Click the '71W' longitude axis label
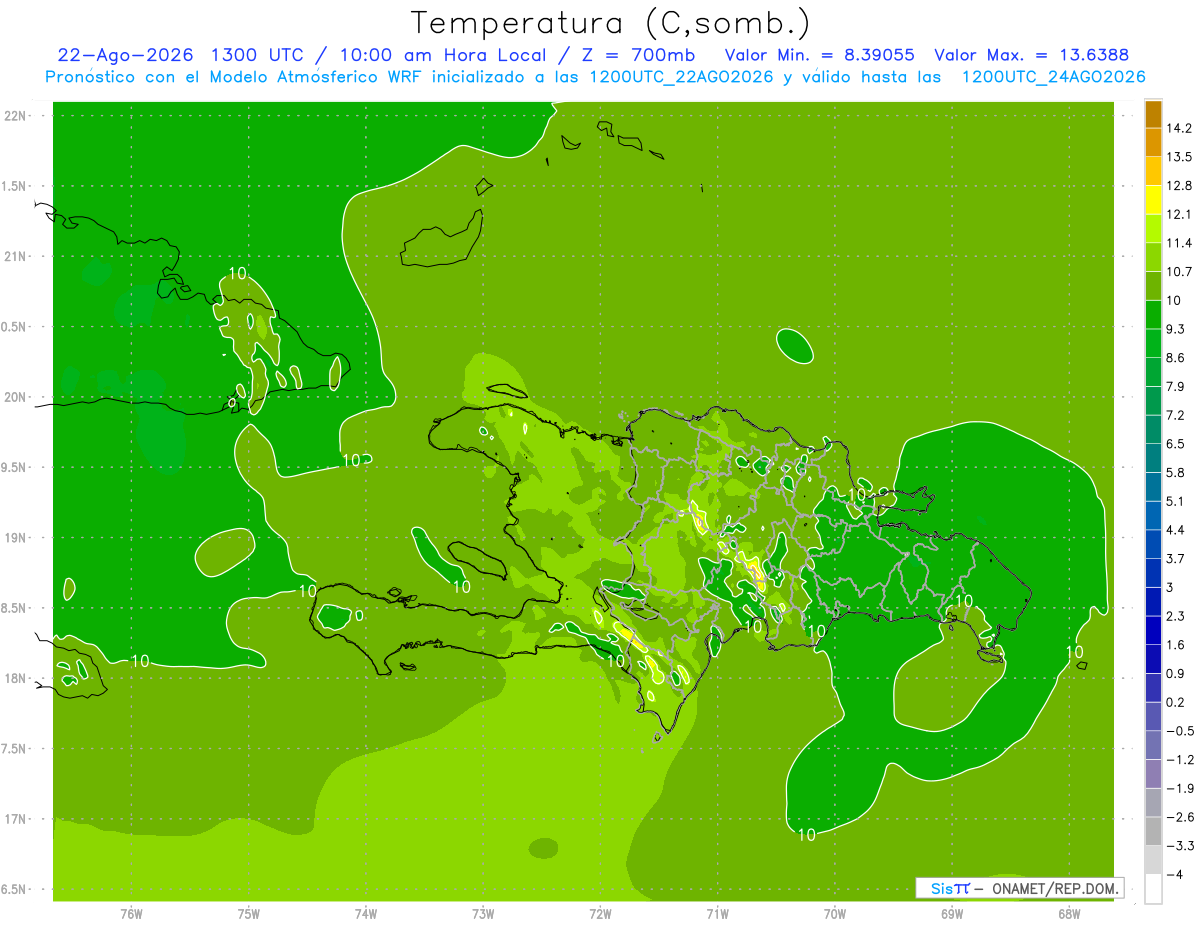 click(717, 914)
